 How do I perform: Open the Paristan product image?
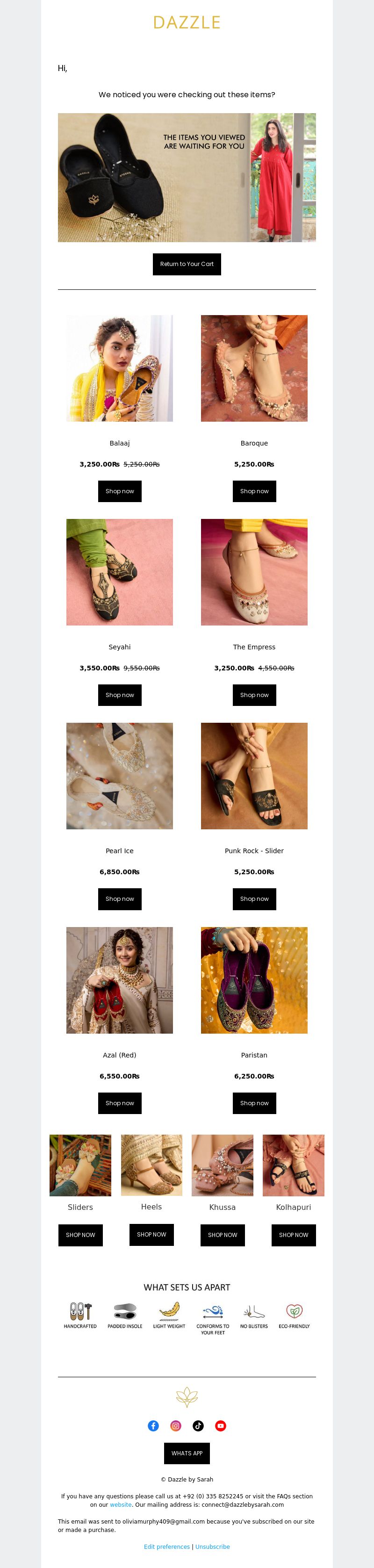pos(255,980)
